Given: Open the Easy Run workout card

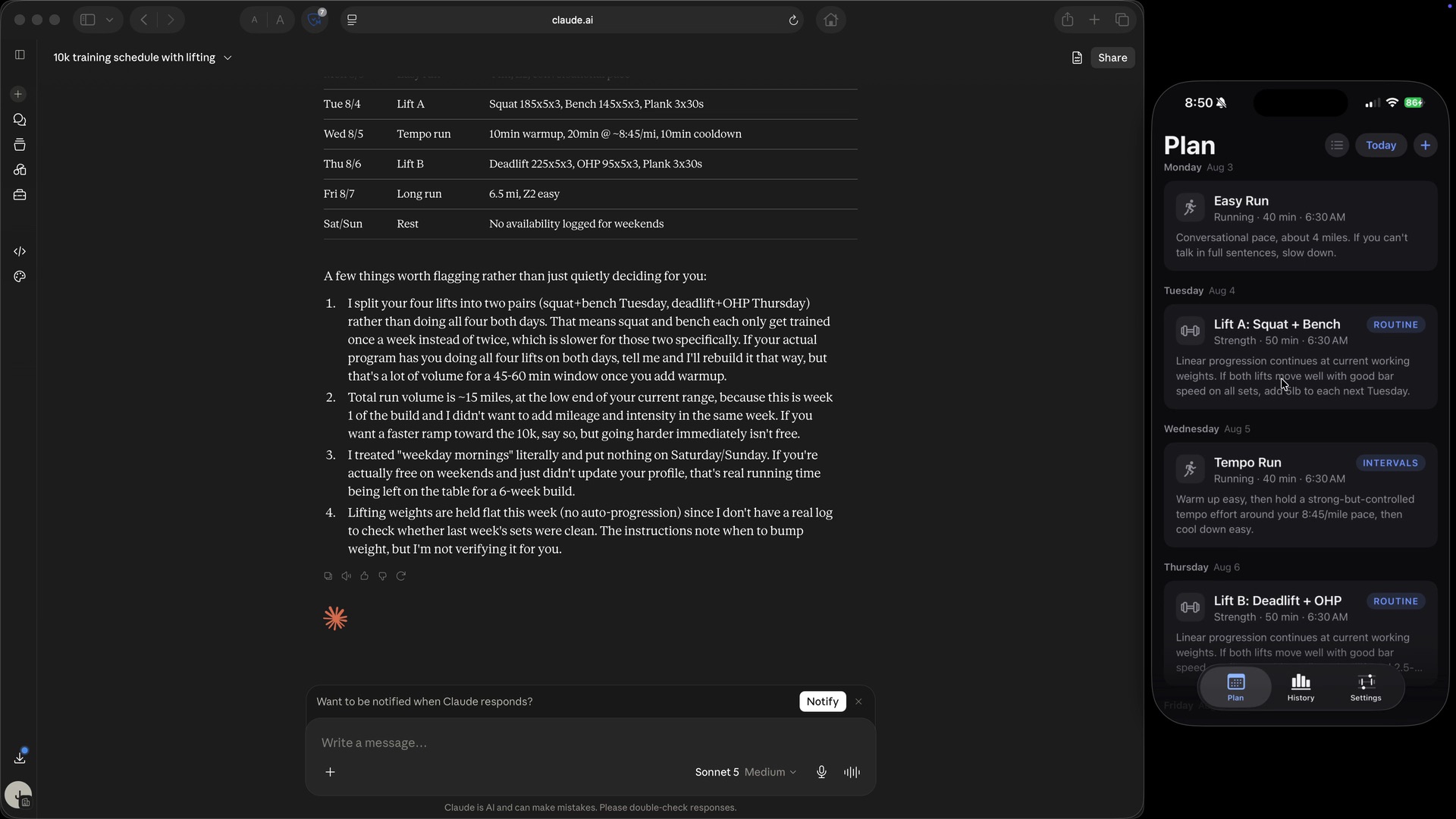Looking at the screenshot, I should (x=1301, y=226).
